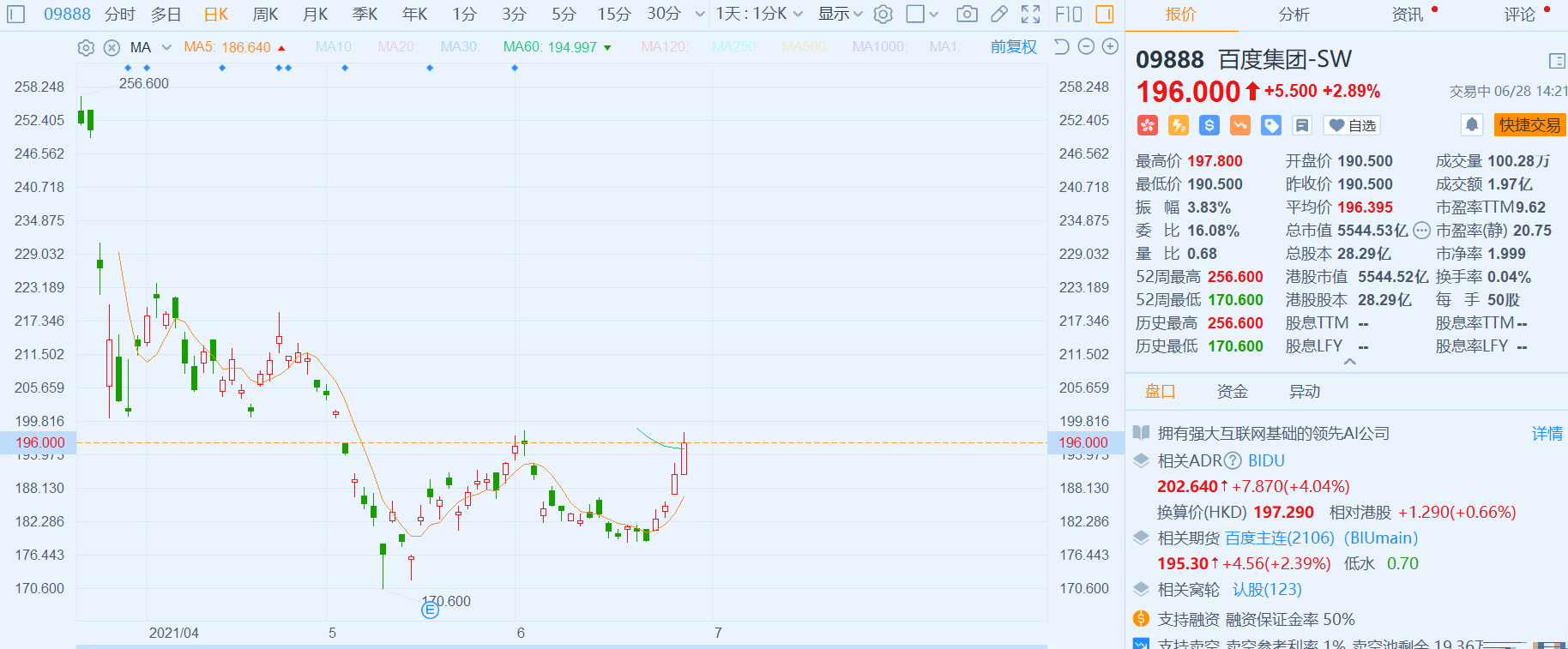Click the blue price tag icon

coord(1271,125)
